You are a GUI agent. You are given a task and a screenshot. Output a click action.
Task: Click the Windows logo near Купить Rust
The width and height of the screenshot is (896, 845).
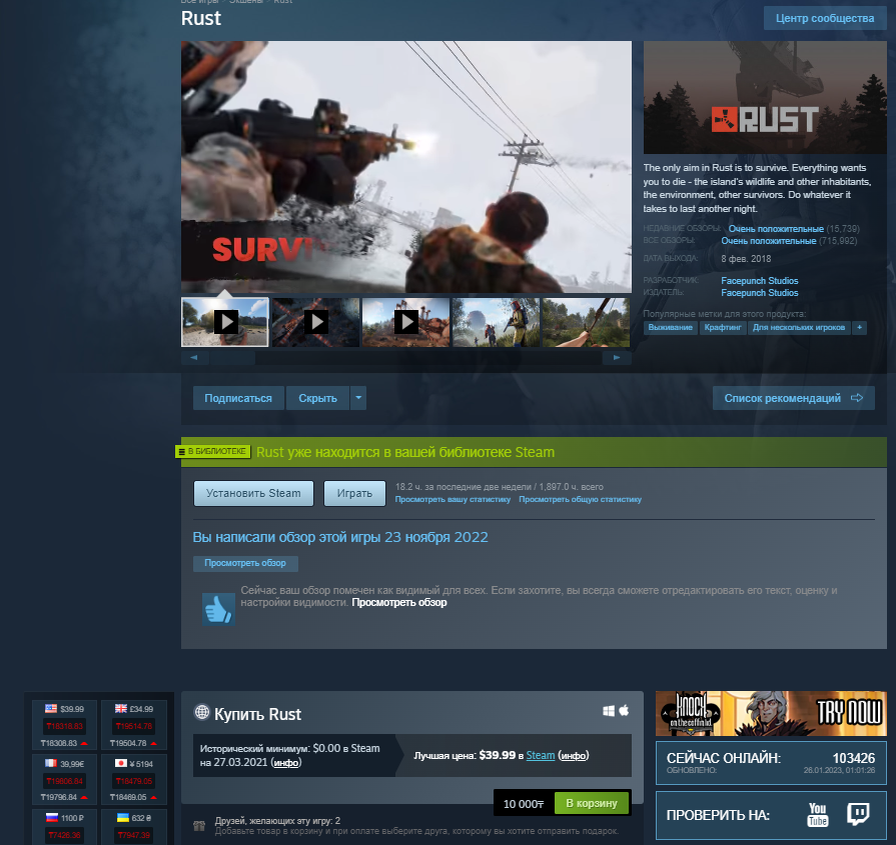click(x=609, y=710)
